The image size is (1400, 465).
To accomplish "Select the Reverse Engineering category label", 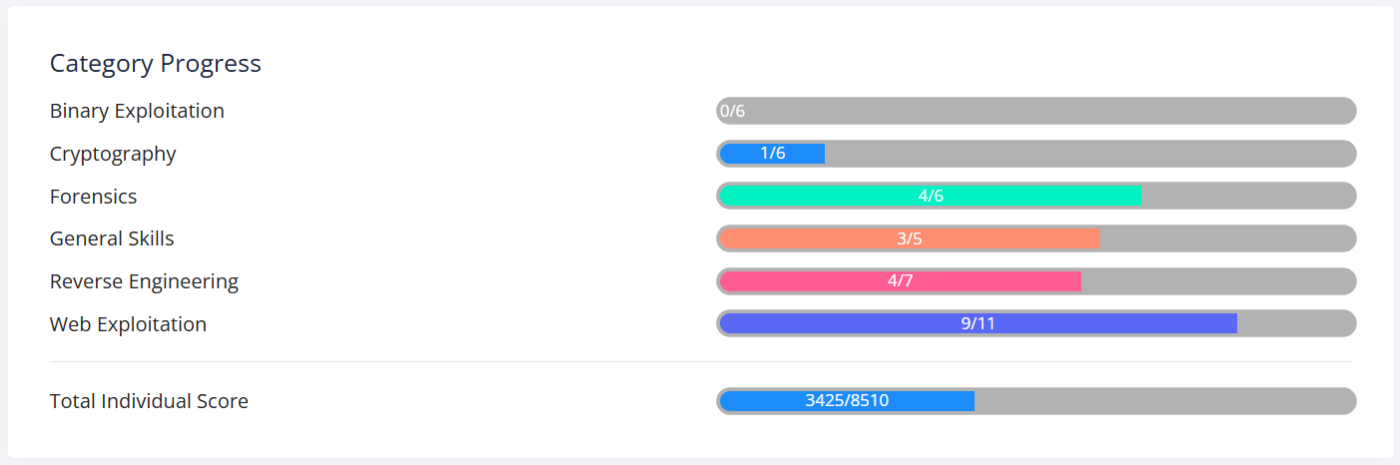I will (144, 281).
